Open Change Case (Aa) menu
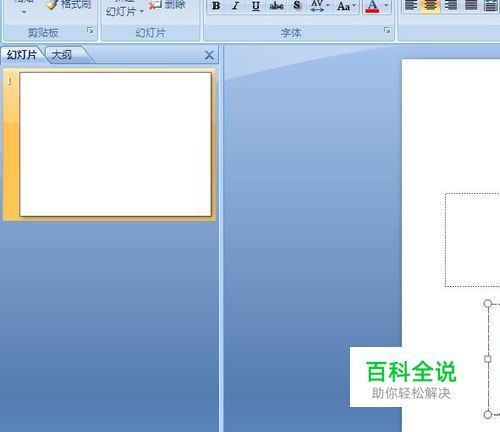The width and height of the screenshot is (500, 432). pos(346,6)
